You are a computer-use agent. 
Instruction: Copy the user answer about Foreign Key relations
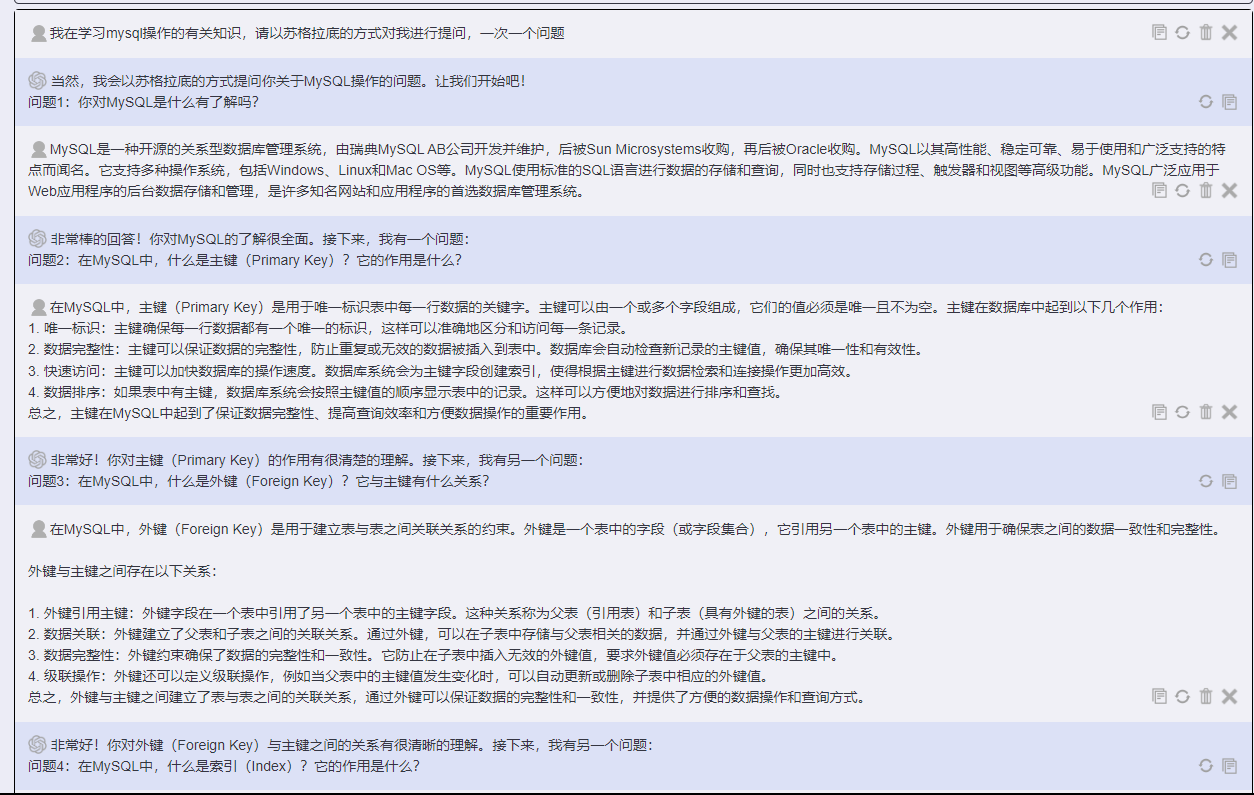1159,696
